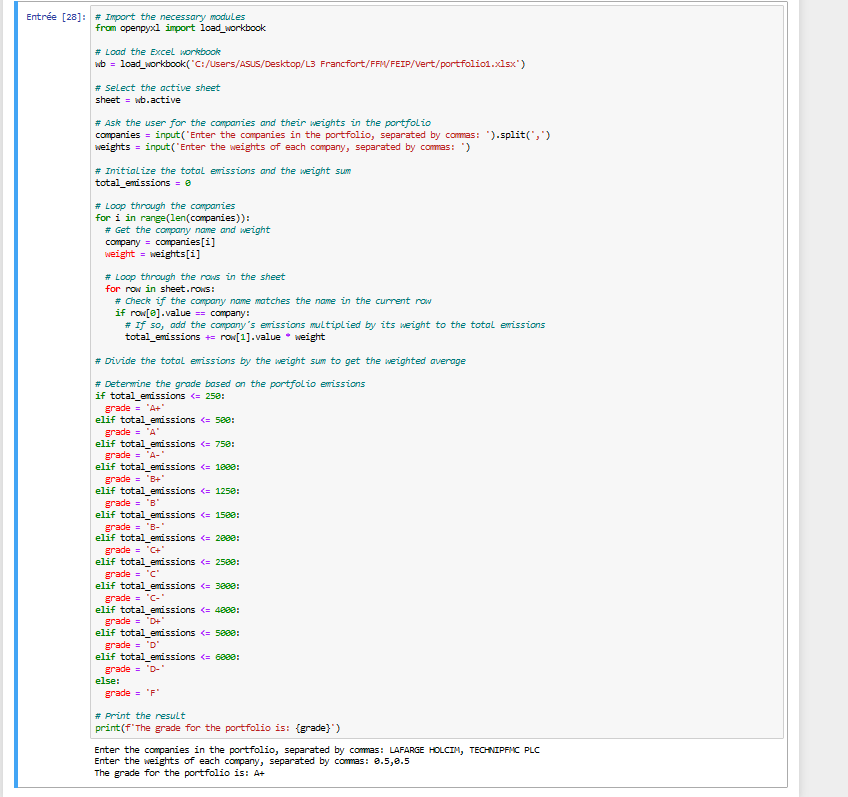Place cursor on "company = companies[i]"
This screenshot has height=797, width=848.
pos(160,242)
